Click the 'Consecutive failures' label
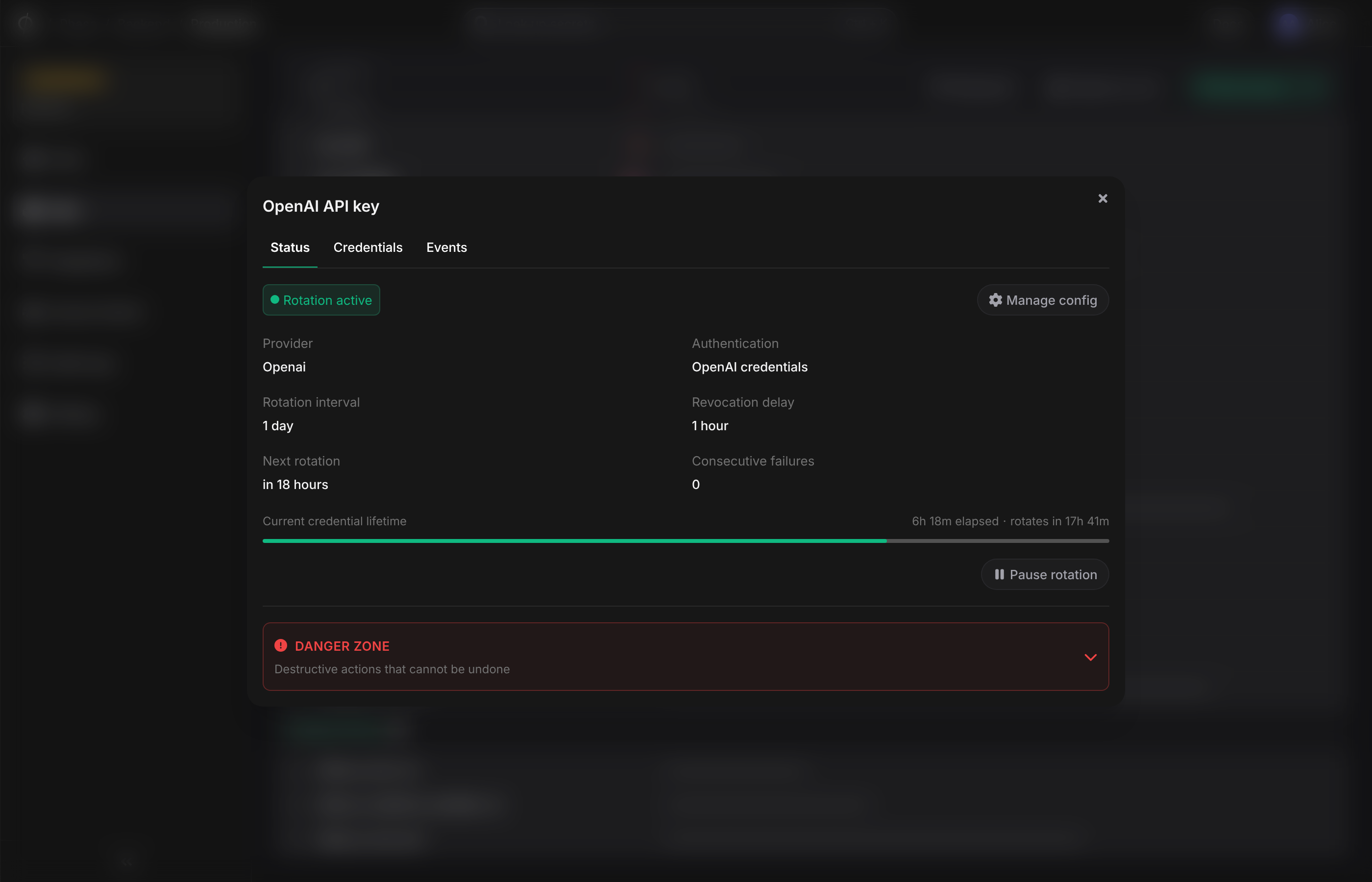 pos(753,461)
